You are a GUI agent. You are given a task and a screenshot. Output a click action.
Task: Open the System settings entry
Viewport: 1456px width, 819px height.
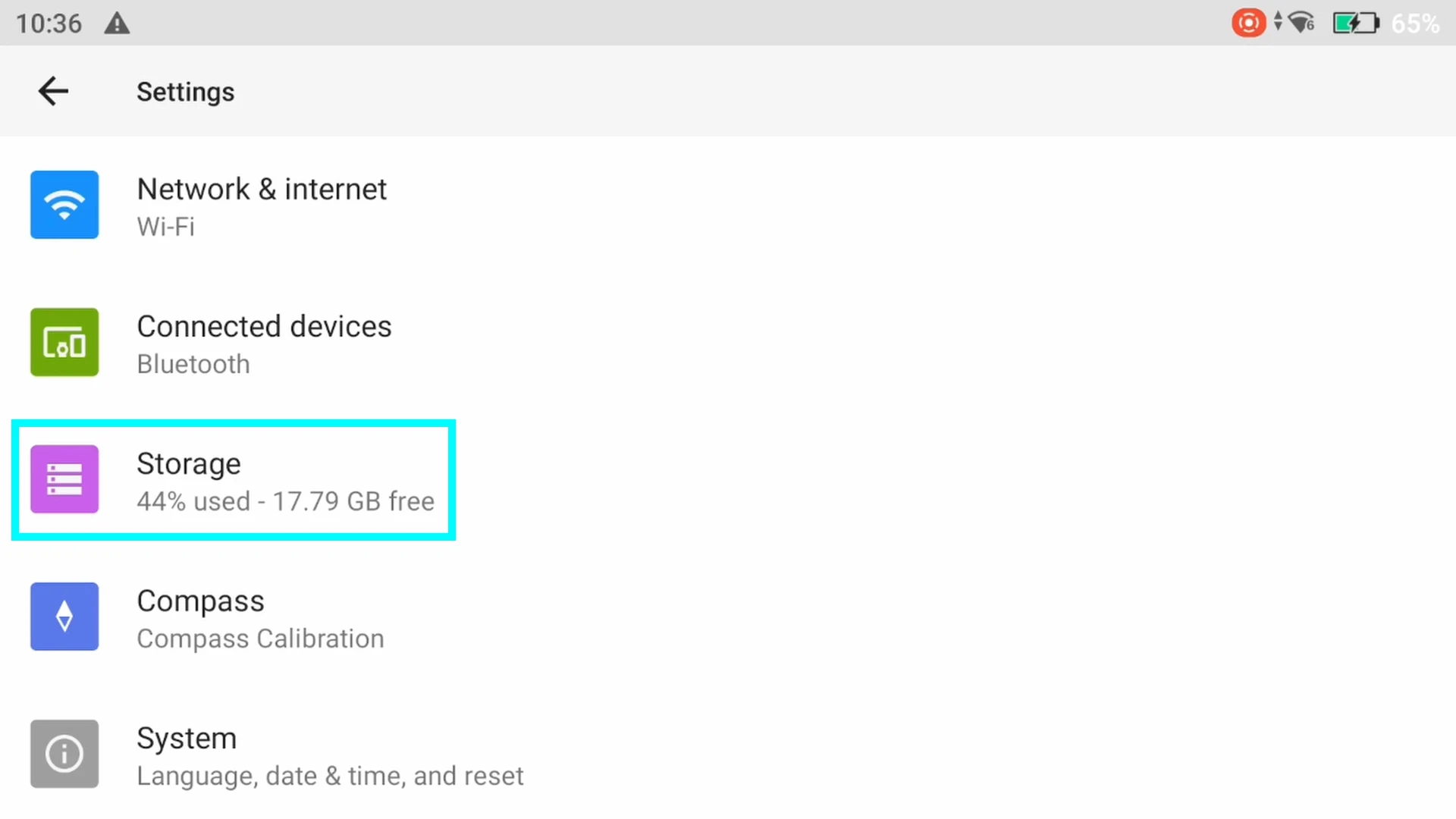click(x=728, y=754)
